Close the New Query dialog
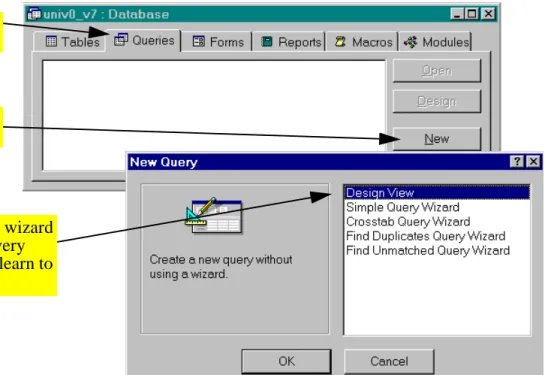The image size is (545, 375). [534, 162]
